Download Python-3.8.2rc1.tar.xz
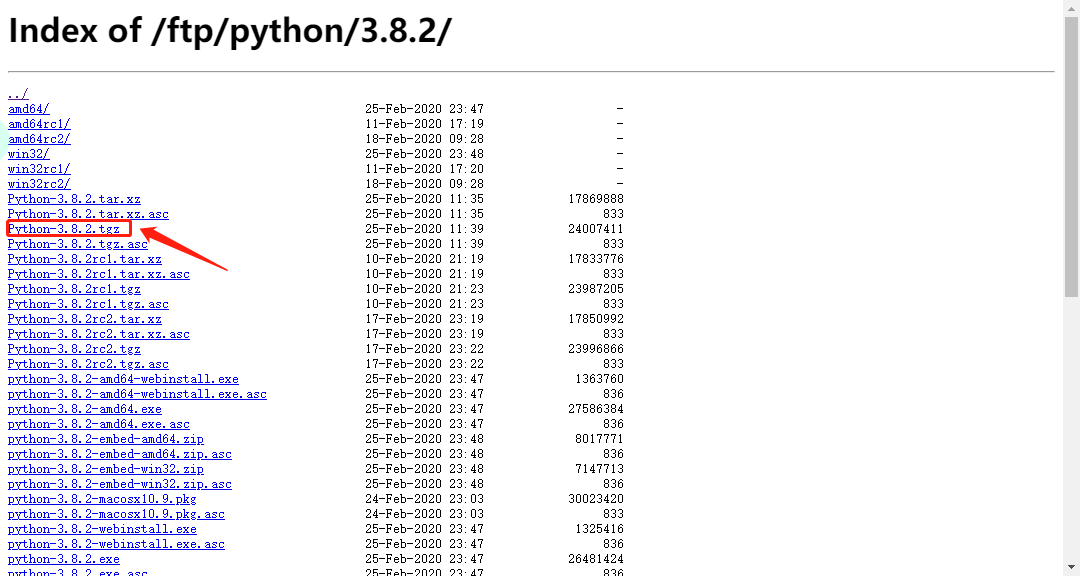Image resolution: width=1080 pixels, height=576 pixels. pos(85,259)
